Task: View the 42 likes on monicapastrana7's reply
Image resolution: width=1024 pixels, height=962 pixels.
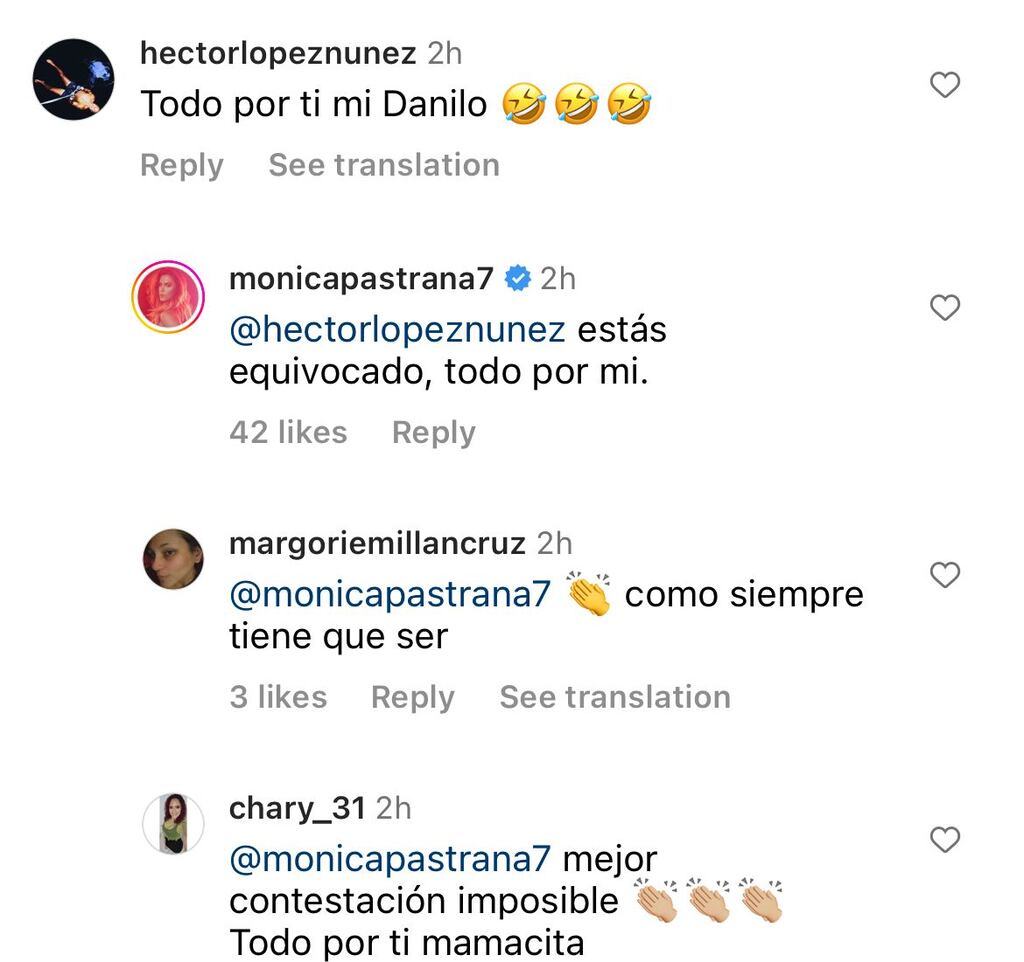Action: coord(288,432)
